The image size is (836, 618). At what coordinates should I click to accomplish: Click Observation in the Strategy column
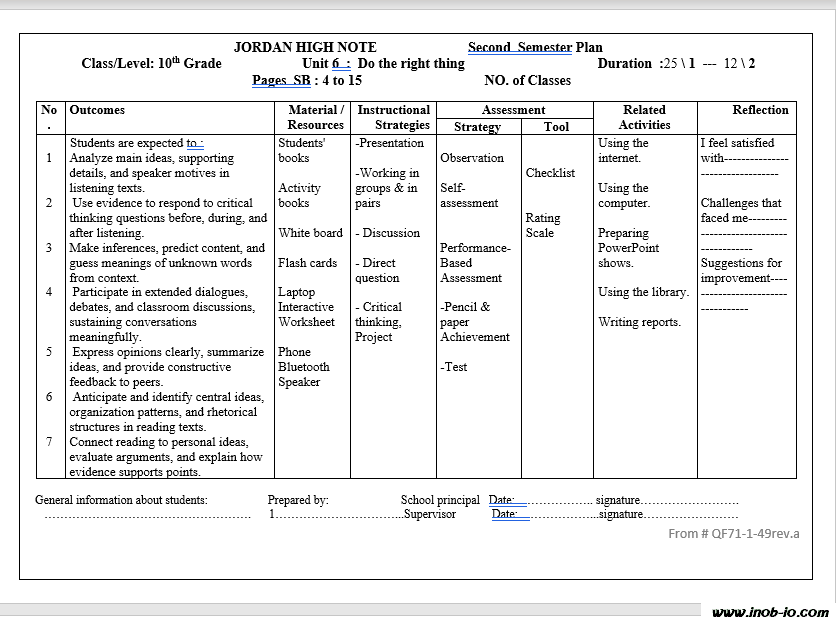472,158
